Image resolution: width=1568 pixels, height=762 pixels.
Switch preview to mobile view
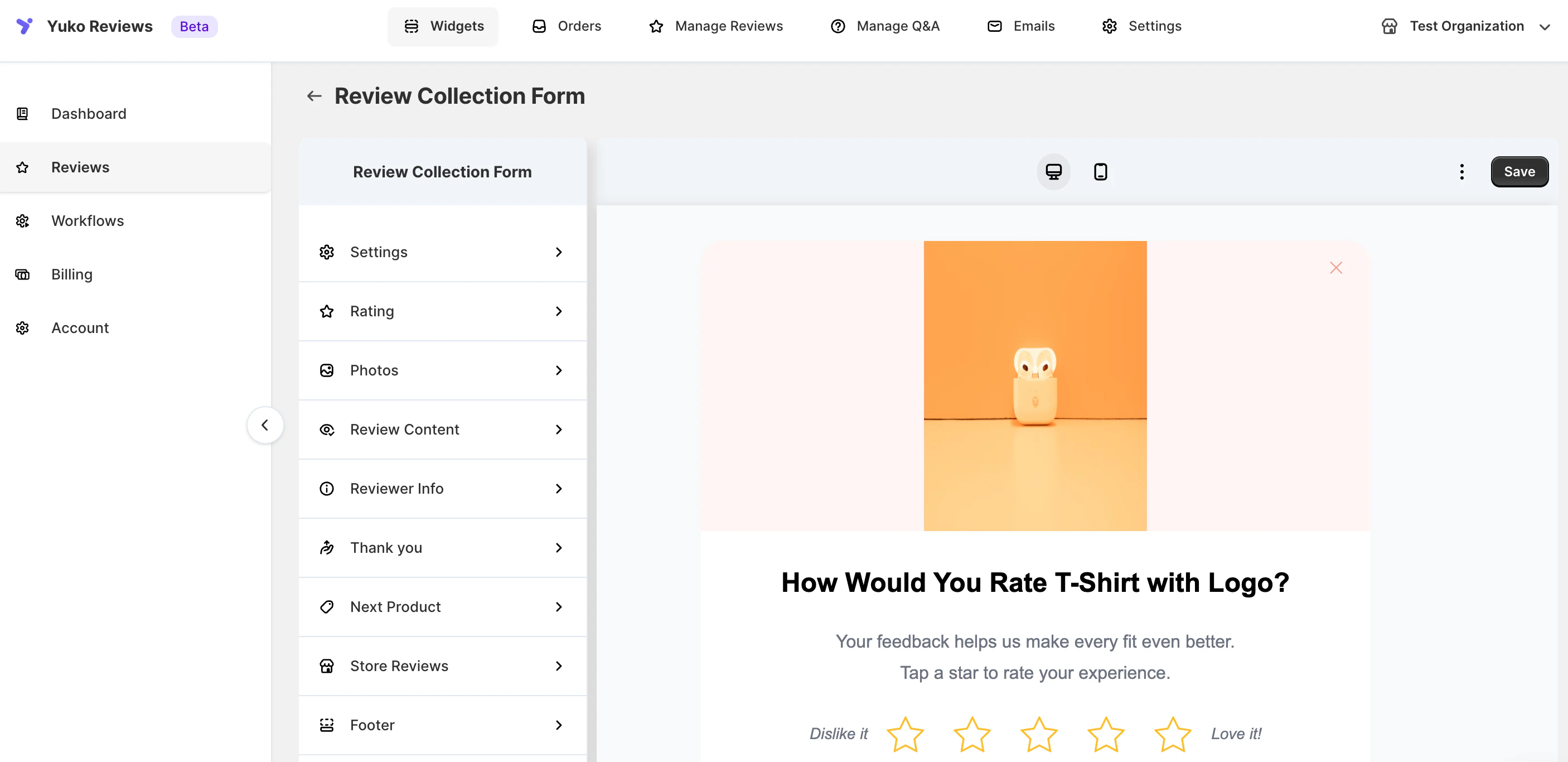[1101, 172]
